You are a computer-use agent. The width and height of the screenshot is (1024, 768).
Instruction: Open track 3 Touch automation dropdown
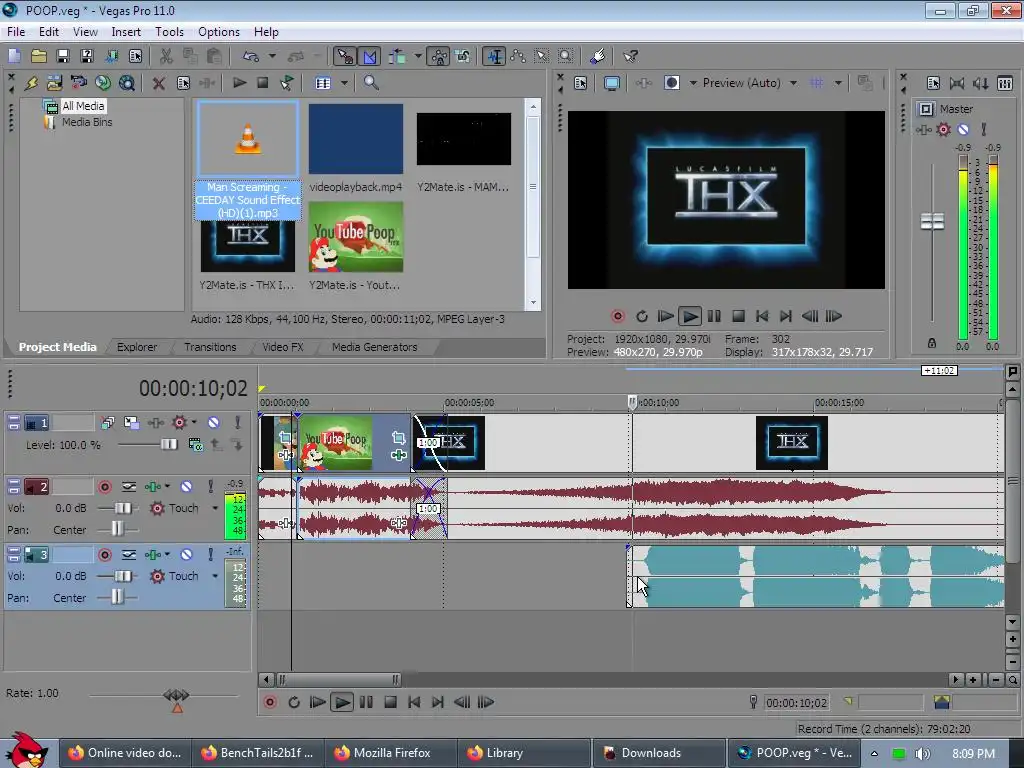pyautogui.click(x=215, y=576)
